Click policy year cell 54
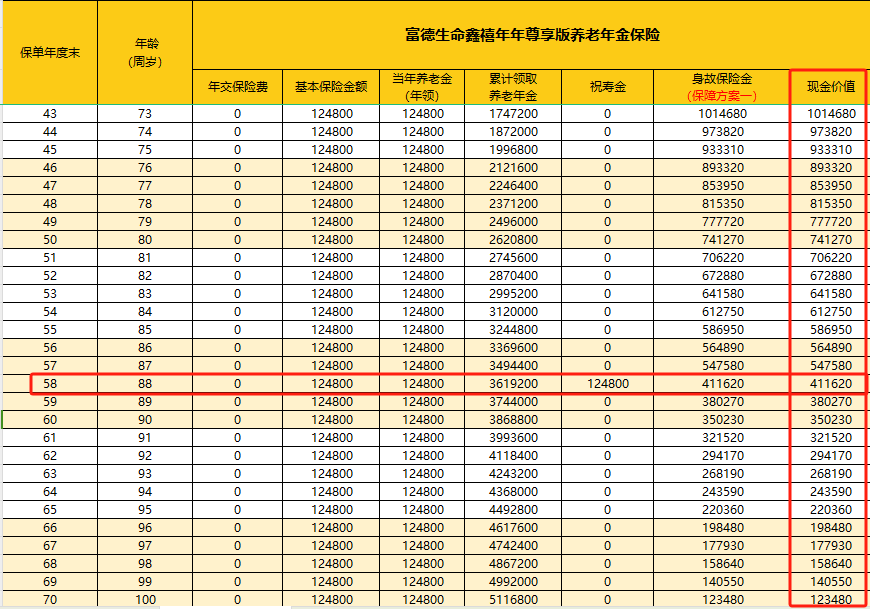 pyautogui.click(x=50, y=312)
